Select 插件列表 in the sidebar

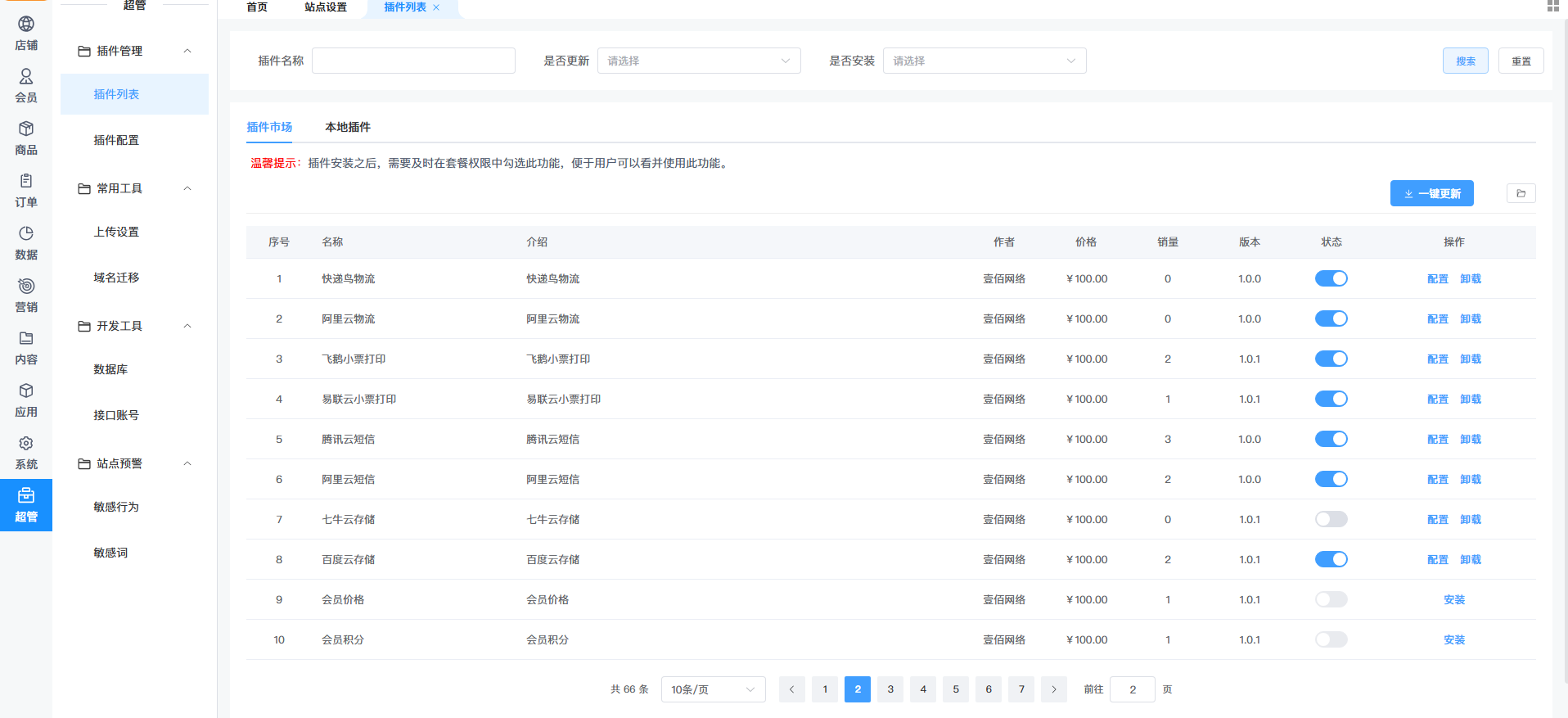134,94
